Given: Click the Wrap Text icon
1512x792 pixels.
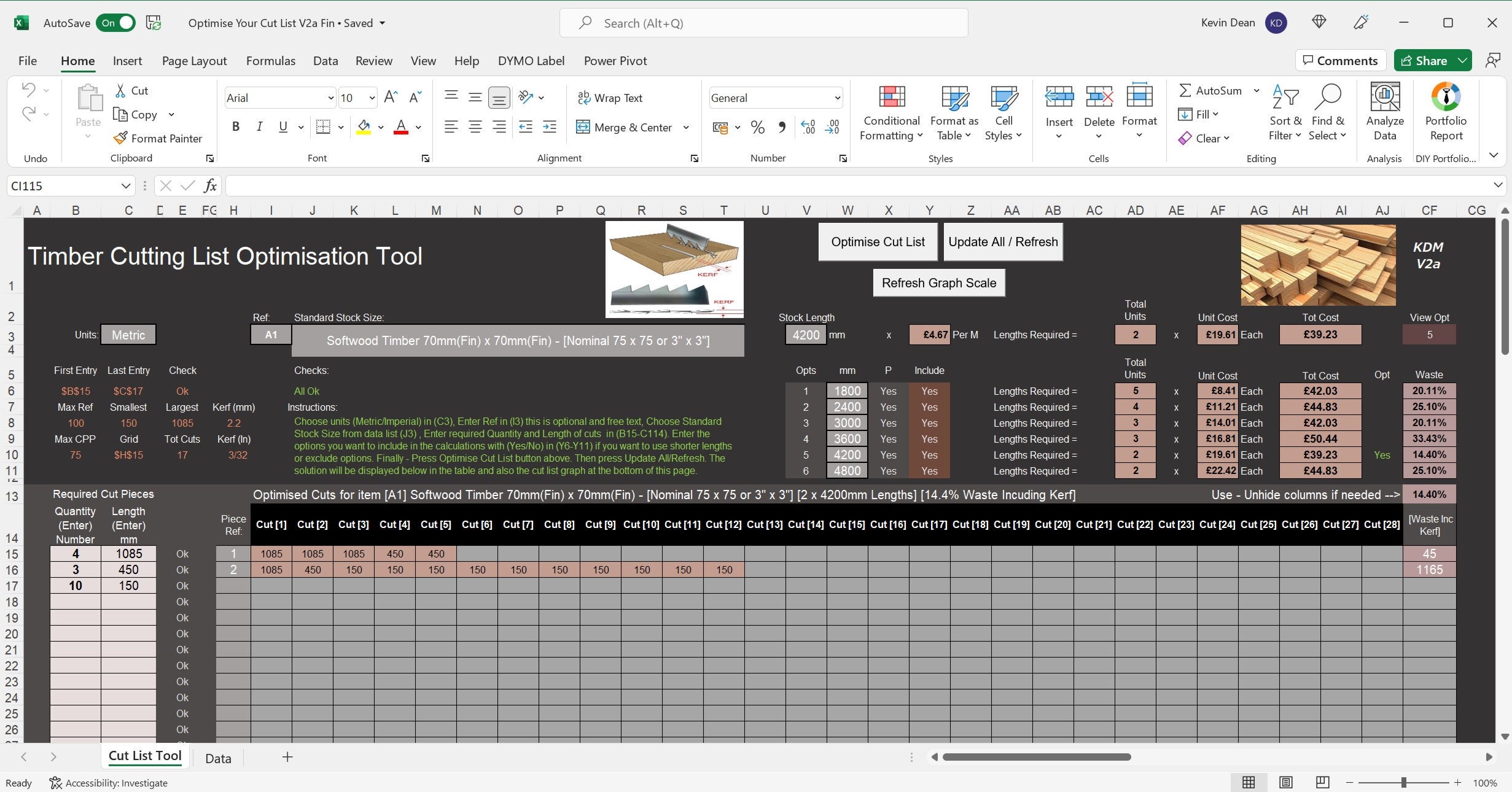Looking at the screenshot, I should click(583, 98).
